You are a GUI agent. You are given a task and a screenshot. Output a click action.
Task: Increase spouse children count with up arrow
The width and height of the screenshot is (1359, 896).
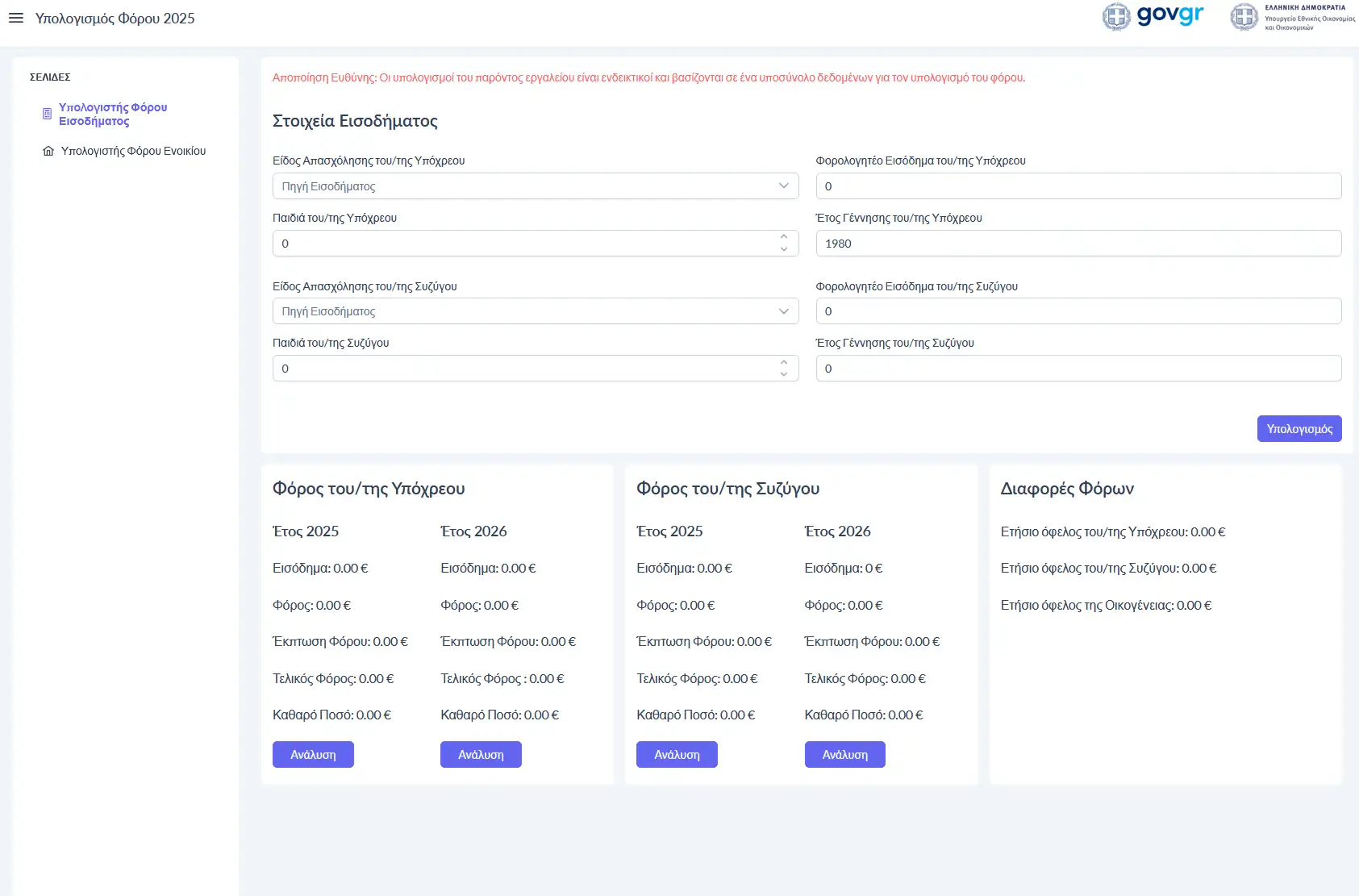coord(783,362)
